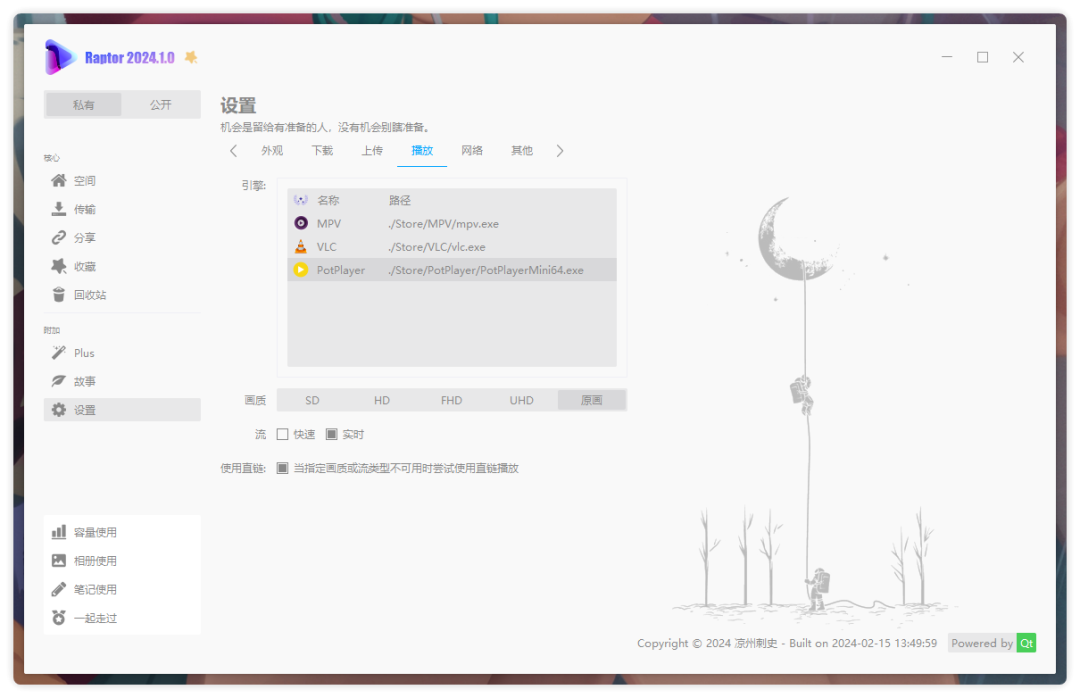The image size is (1080, 698).
Task: Click the header icon in engine table
Action: 301,200
